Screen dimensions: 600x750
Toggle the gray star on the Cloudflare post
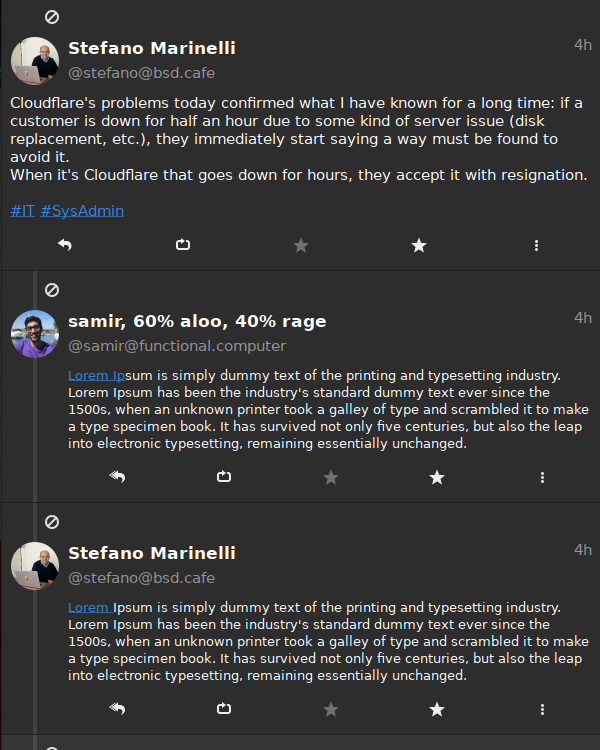(x=301, y=245)
